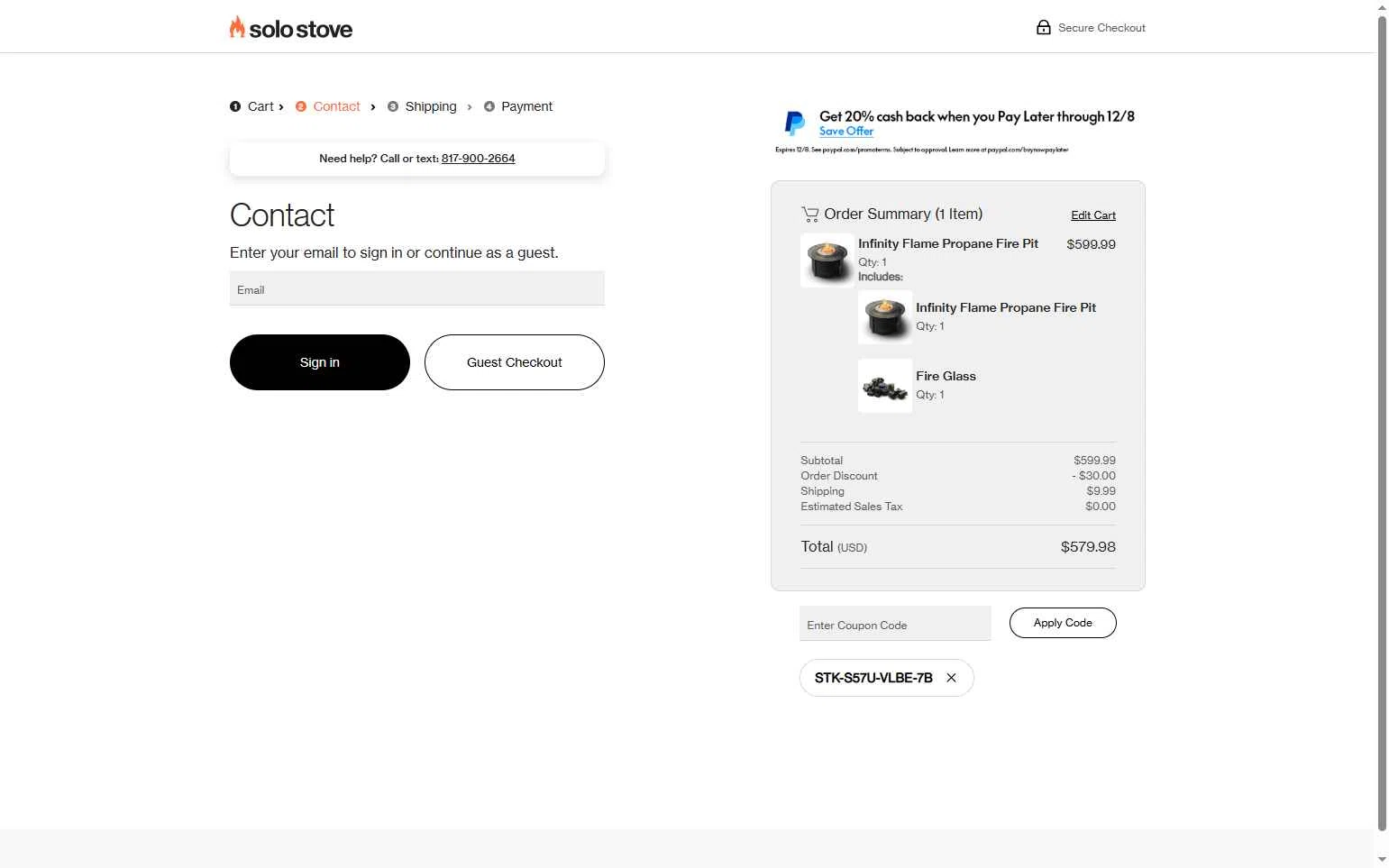Click the scrollbar up arrow
1389x868 pixels.
[1382, 7]
